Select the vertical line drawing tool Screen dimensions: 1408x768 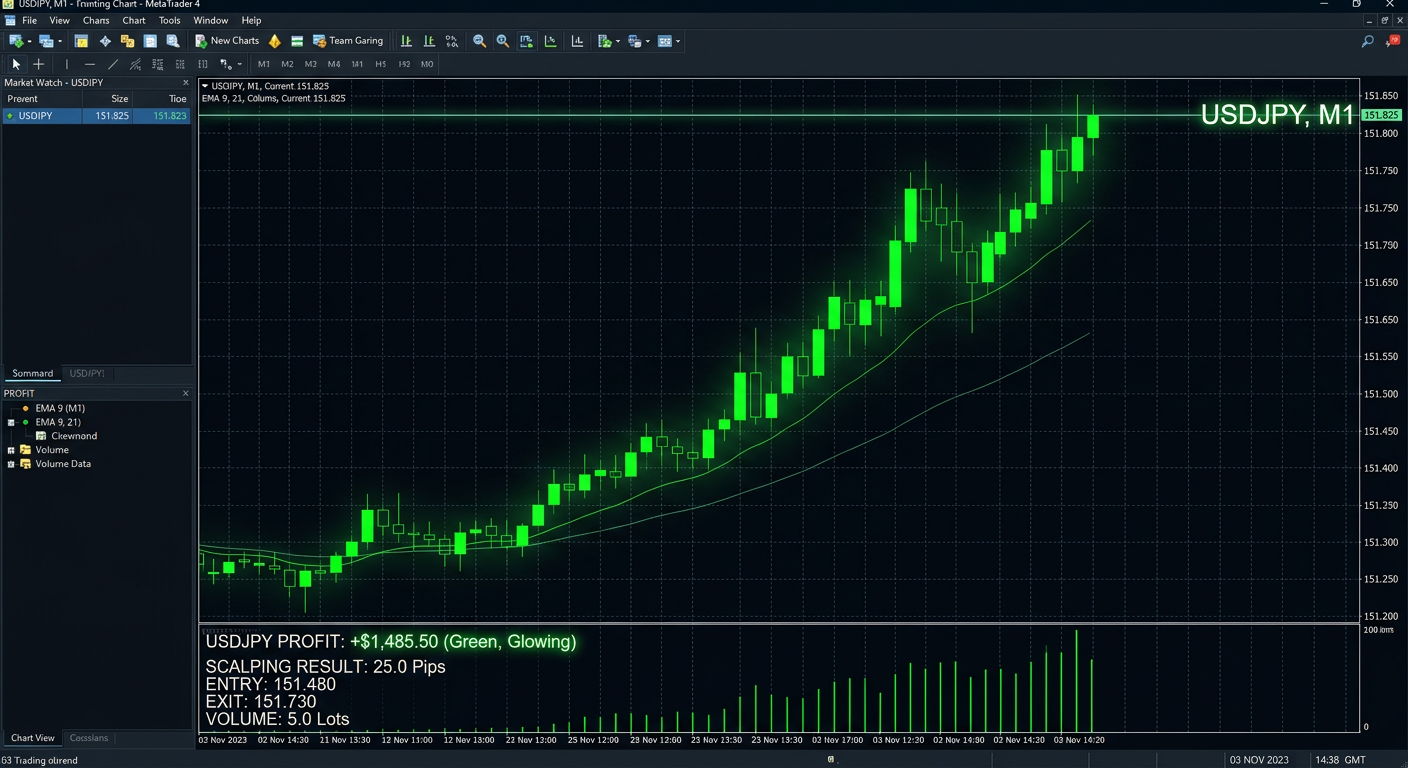(67, 64)
